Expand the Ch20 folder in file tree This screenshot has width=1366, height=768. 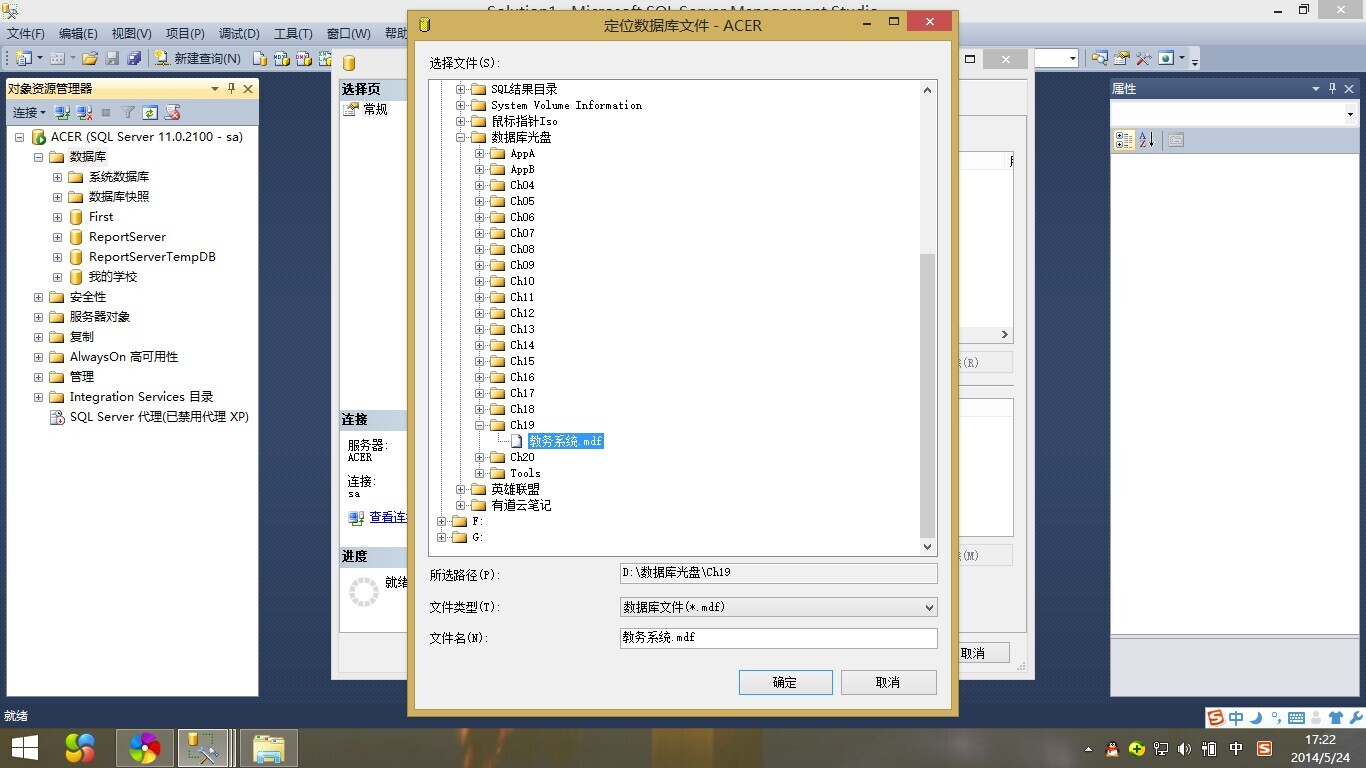[480, 457]
